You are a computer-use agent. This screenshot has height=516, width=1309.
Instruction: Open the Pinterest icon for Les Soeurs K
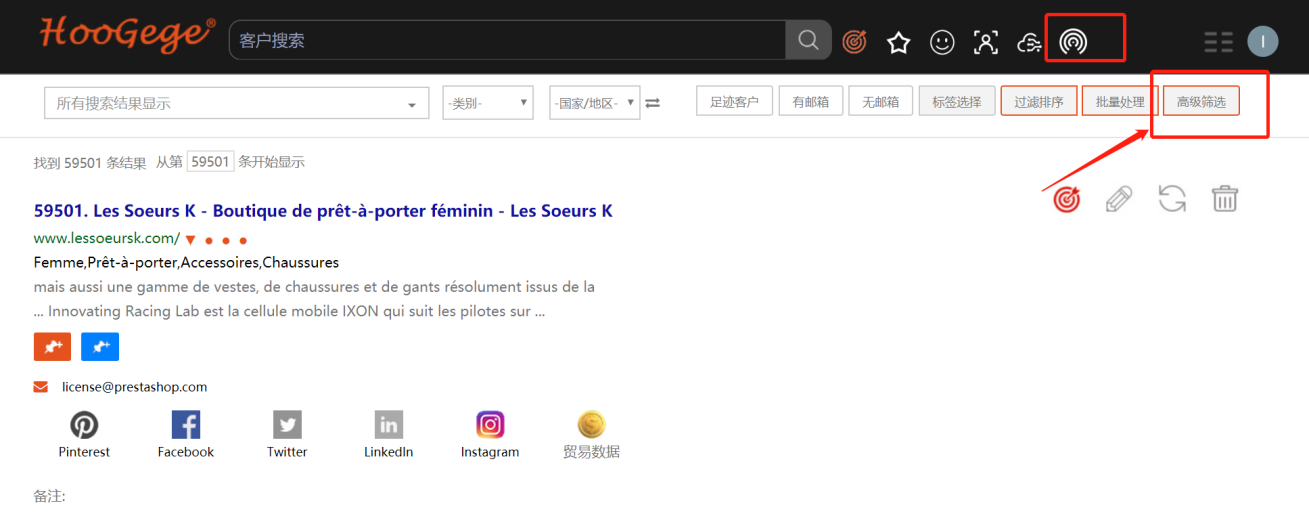(84, 425)
